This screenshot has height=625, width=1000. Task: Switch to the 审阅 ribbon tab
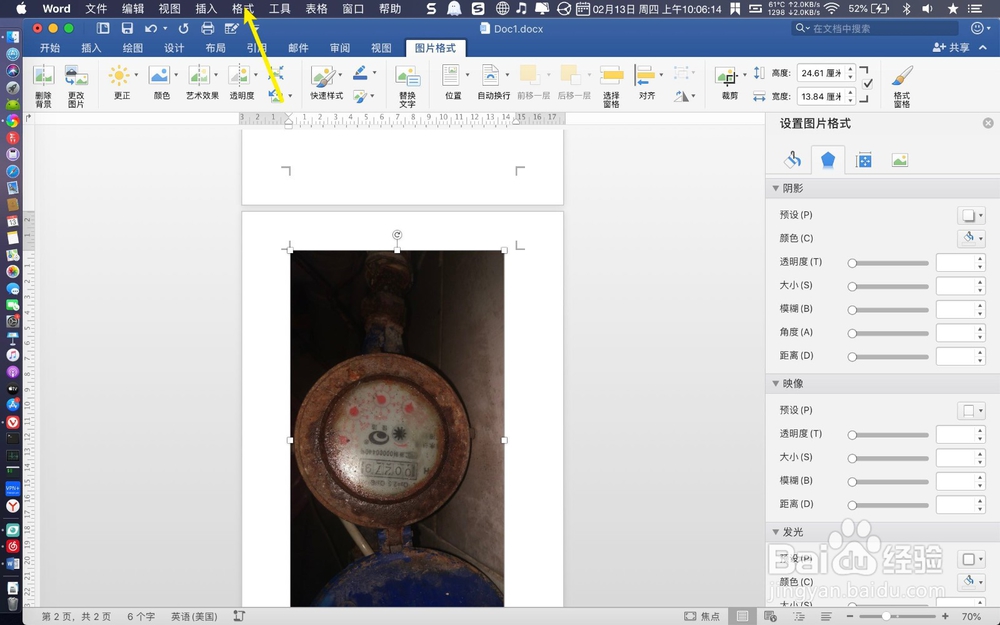340,48
